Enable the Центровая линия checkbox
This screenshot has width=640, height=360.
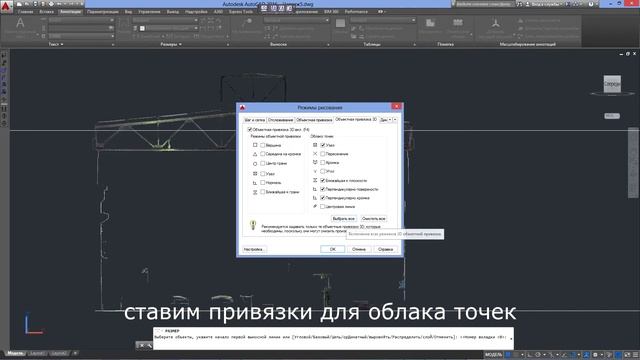pyautogui.click(x=323, y=207)
